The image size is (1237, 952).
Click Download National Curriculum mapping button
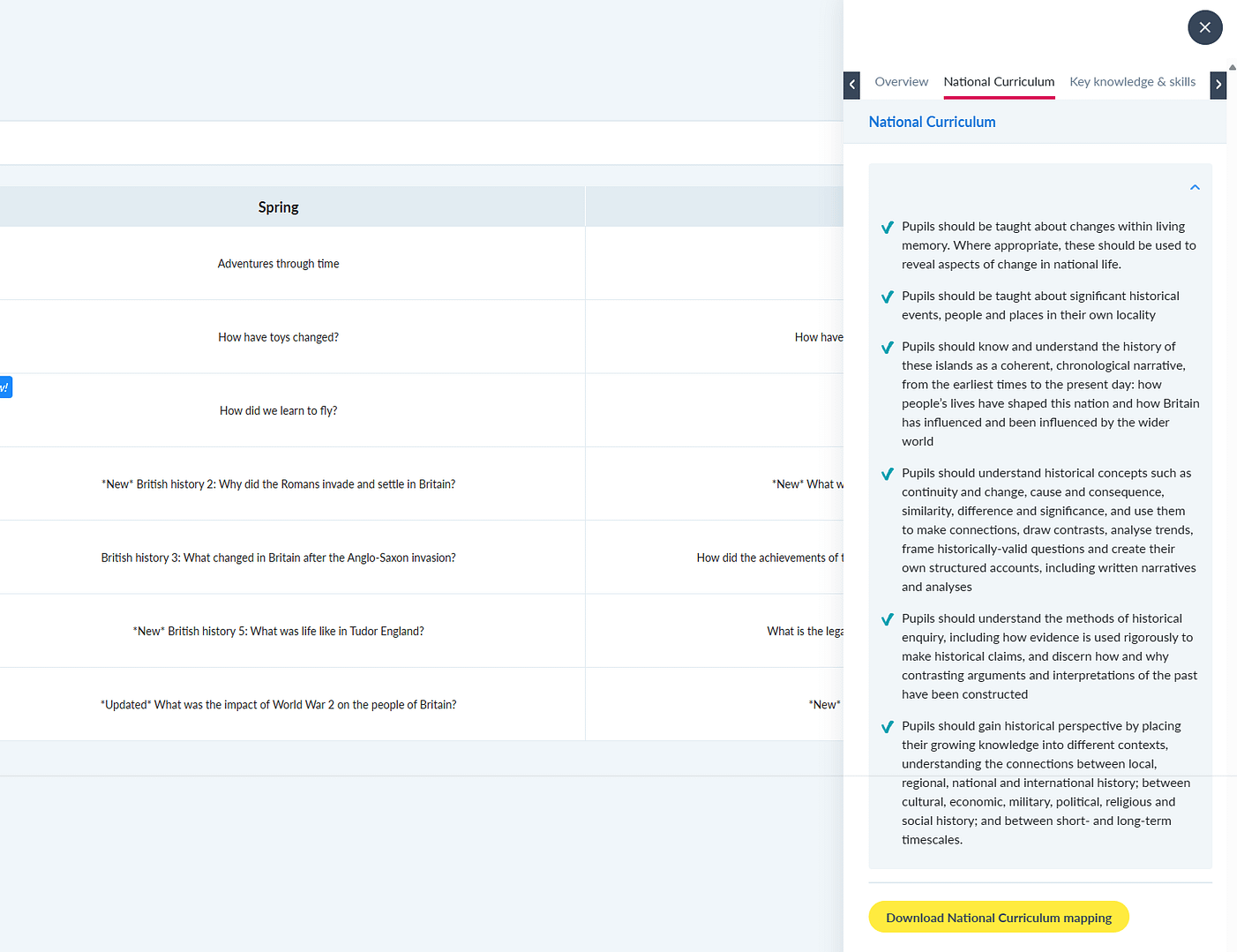pos(998,918)
